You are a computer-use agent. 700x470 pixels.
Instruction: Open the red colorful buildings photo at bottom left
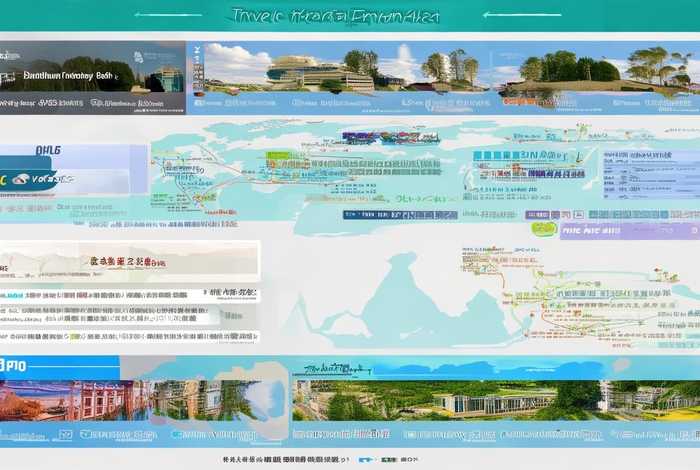[x=74, y=400]
